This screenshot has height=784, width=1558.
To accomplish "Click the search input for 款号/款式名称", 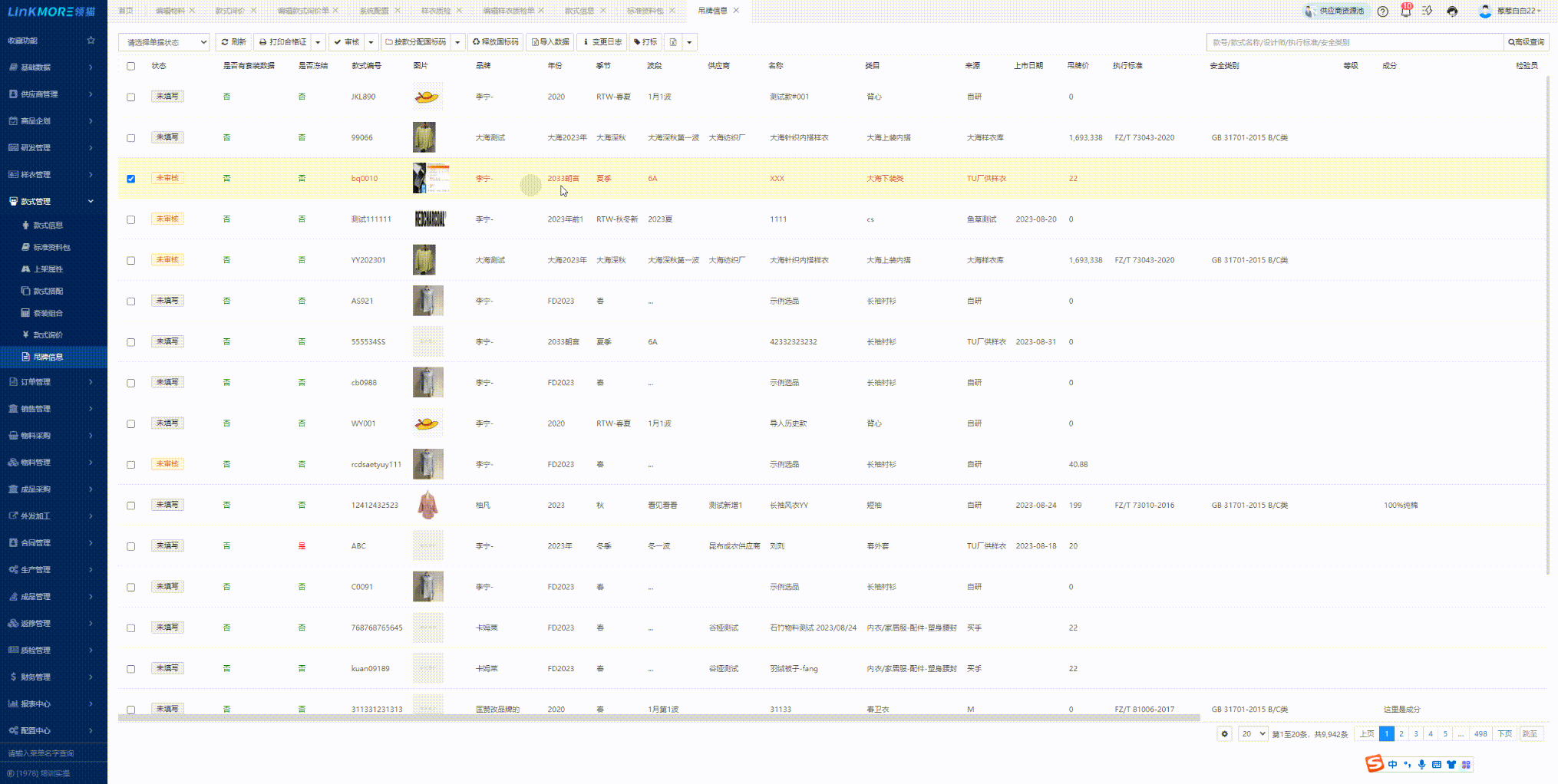I will [1354, 42].
